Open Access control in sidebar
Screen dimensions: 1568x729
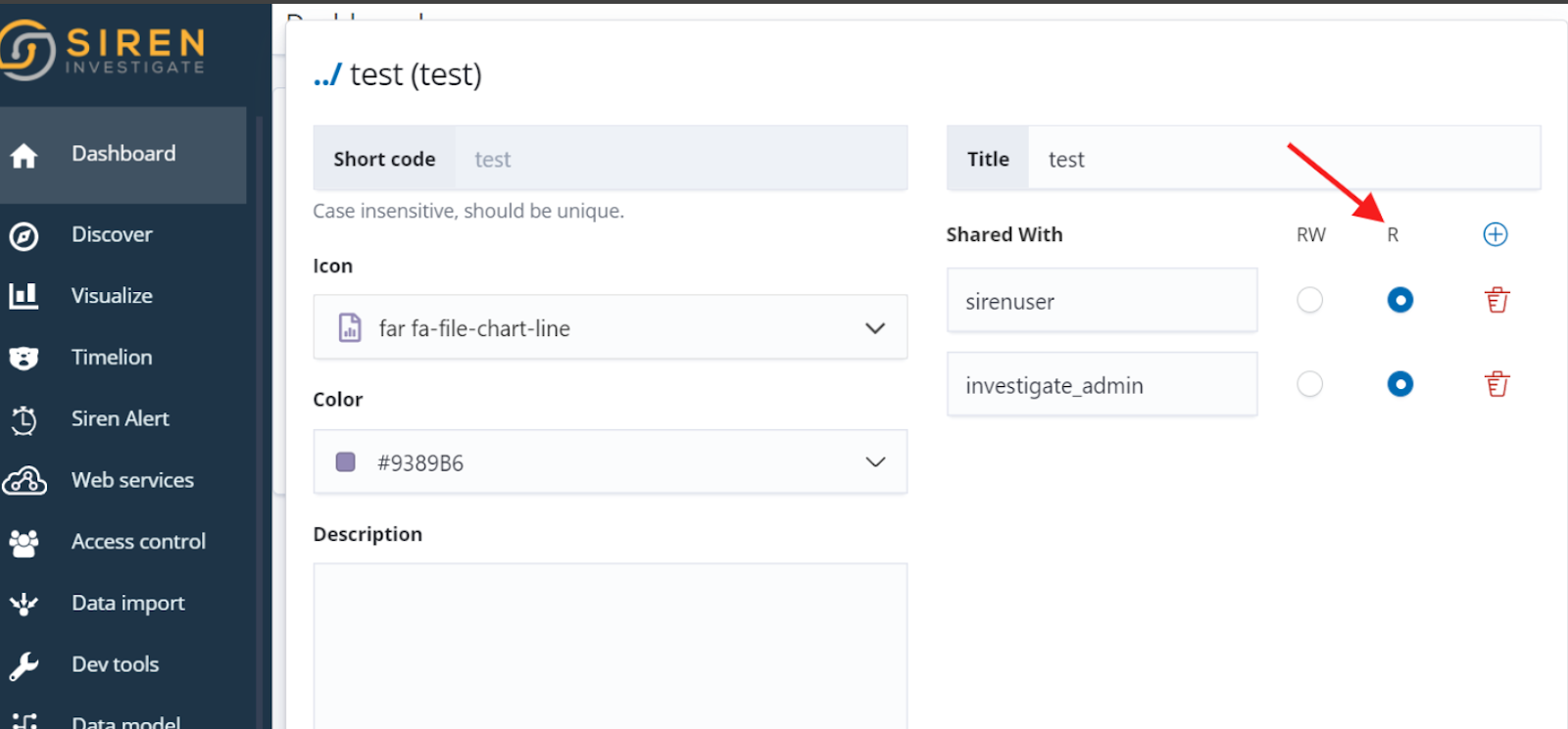coord(138,542)
